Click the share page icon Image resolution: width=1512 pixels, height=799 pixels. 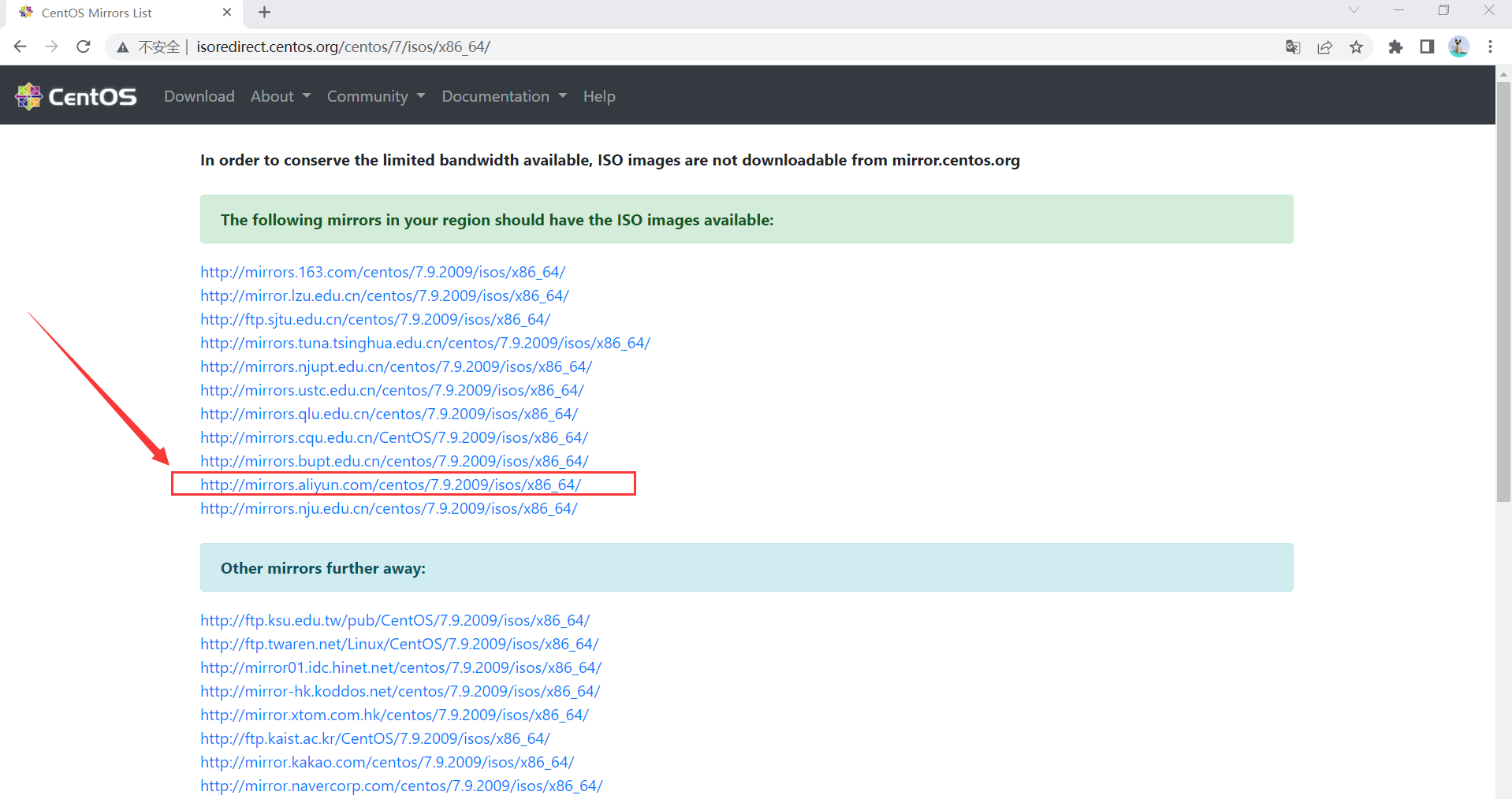[1324, 47]
